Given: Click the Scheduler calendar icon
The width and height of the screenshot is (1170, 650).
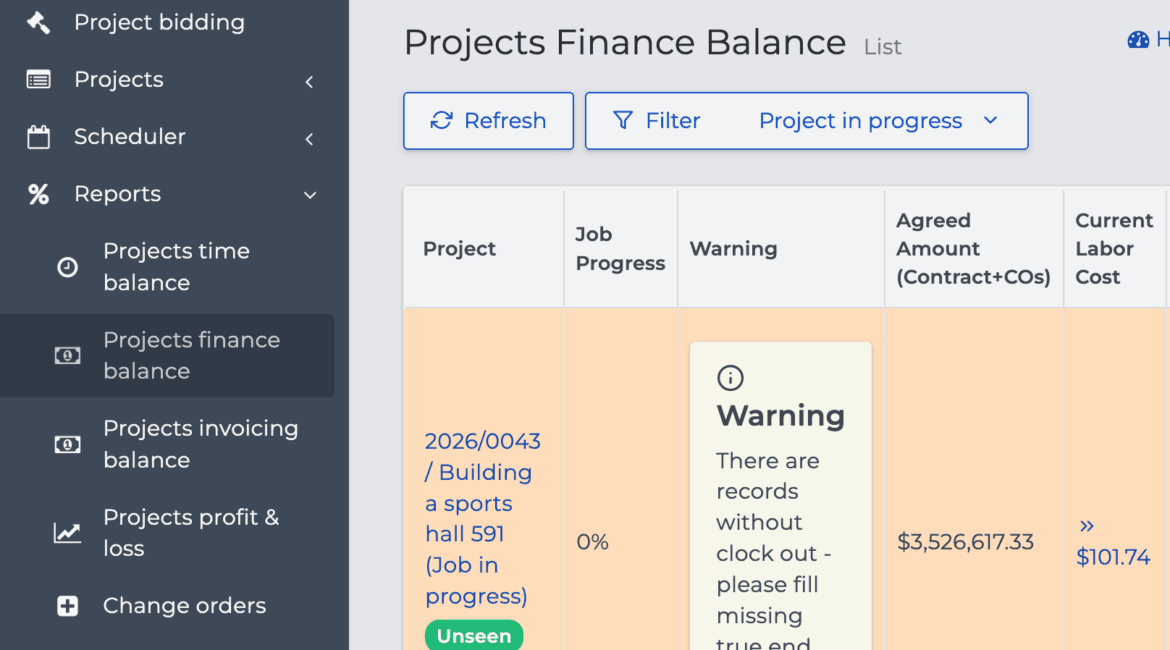Looking at the screenshot, I should [38, 137].
